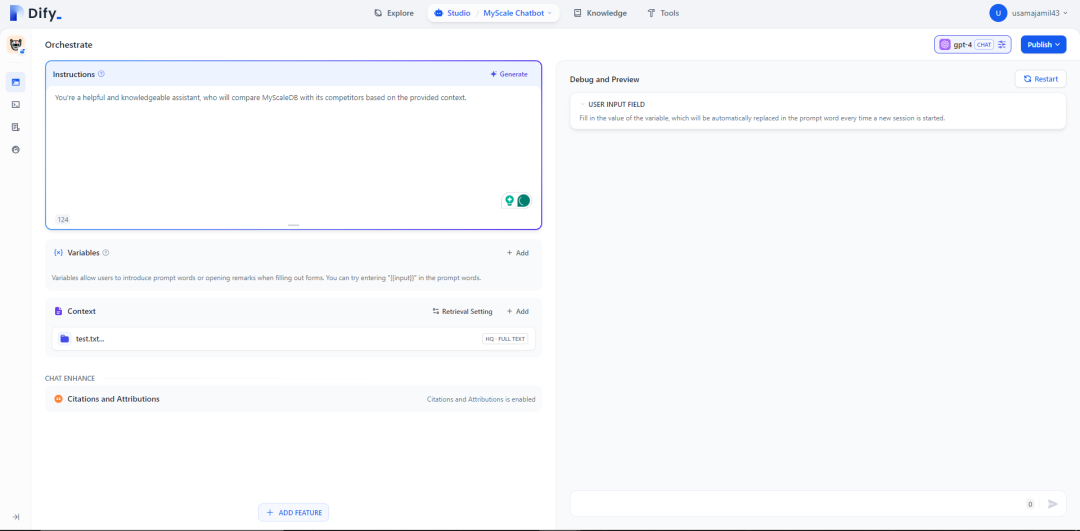Click the Variables help question-mark icon

tap(106, 253)
